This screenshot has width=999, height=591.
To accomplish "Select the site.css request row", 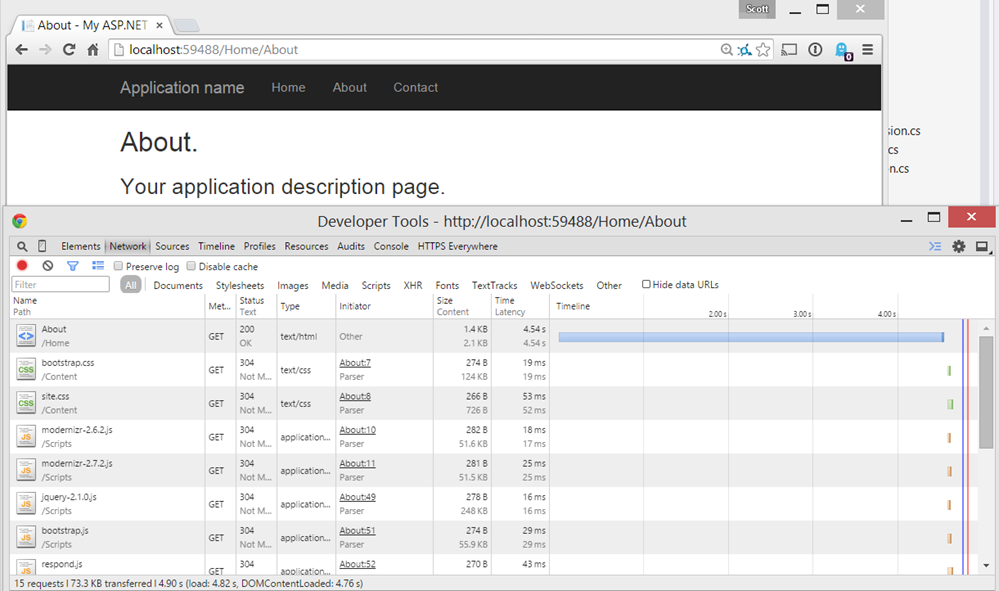I will 493,403.
